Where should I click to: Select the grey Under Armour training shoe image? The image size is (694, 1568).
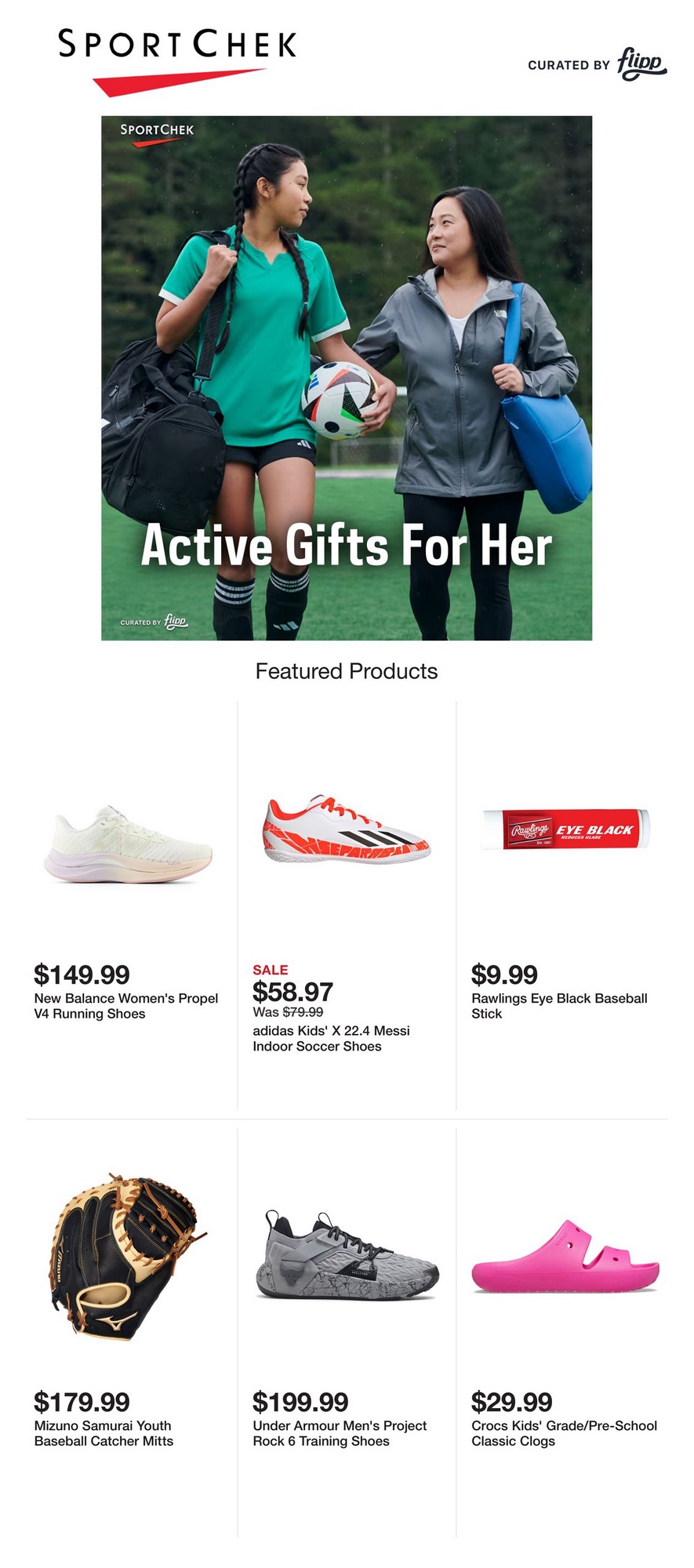click(x=347, y=1255)
